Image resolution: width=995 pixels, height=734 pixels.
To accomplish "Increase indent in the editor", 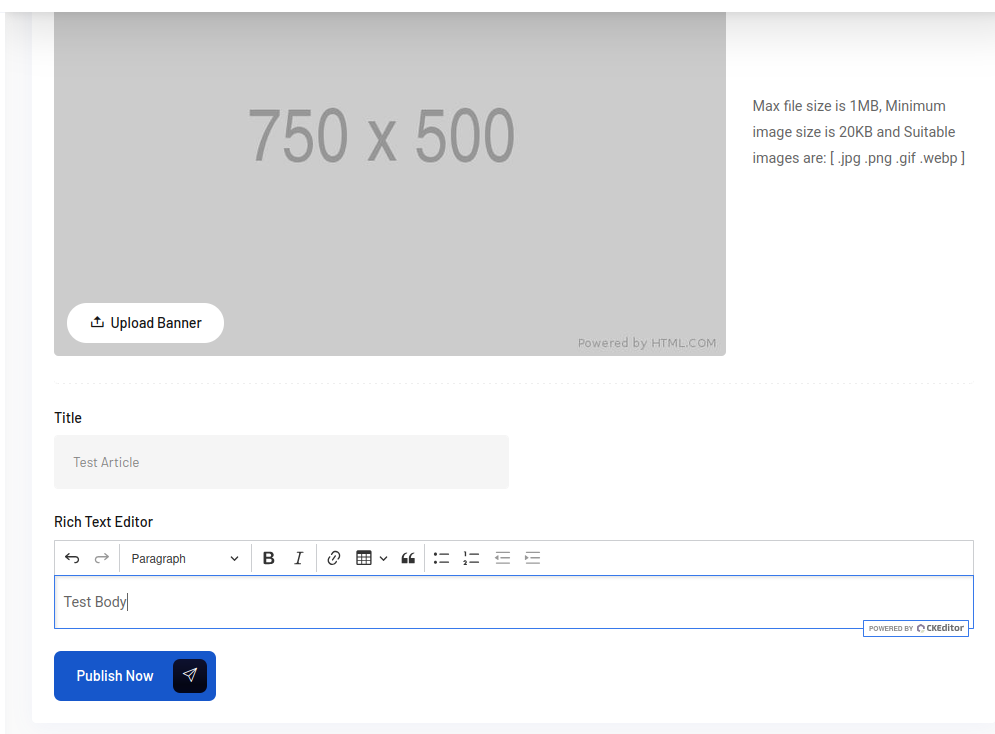I will click(x=532, y=558).
